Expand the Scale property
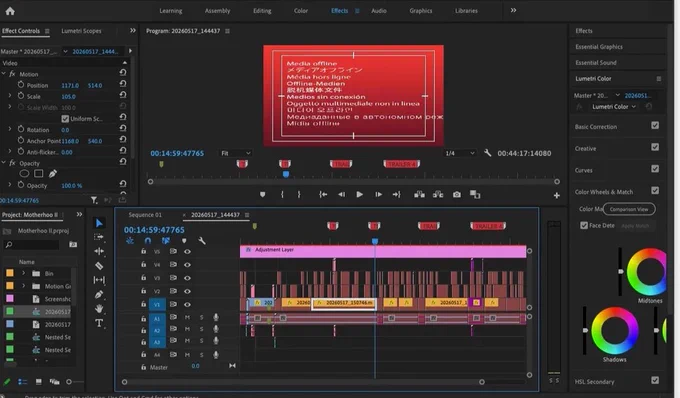The width and height of the screenshot is (680, 398). click(x=10, y=95)
